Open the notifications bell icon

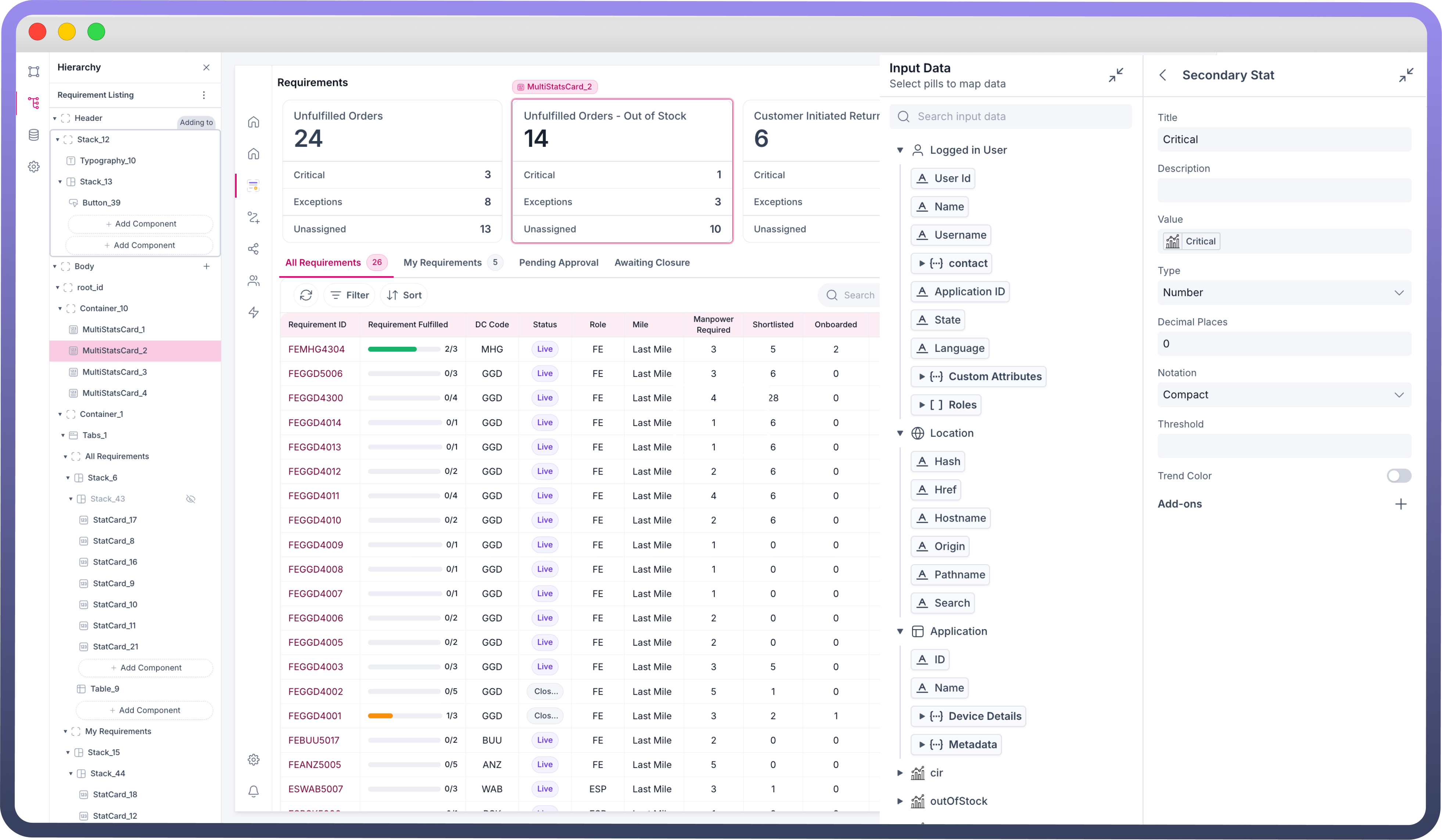[x=254, y=791]
